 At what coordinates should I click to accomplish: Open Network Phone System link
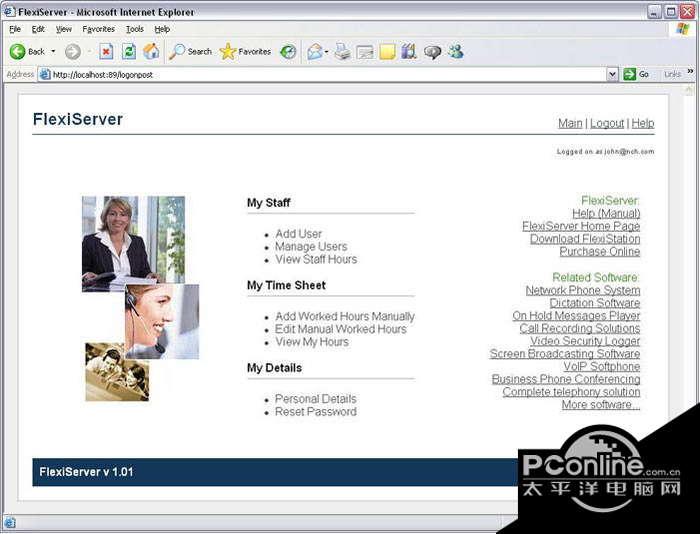583,290
